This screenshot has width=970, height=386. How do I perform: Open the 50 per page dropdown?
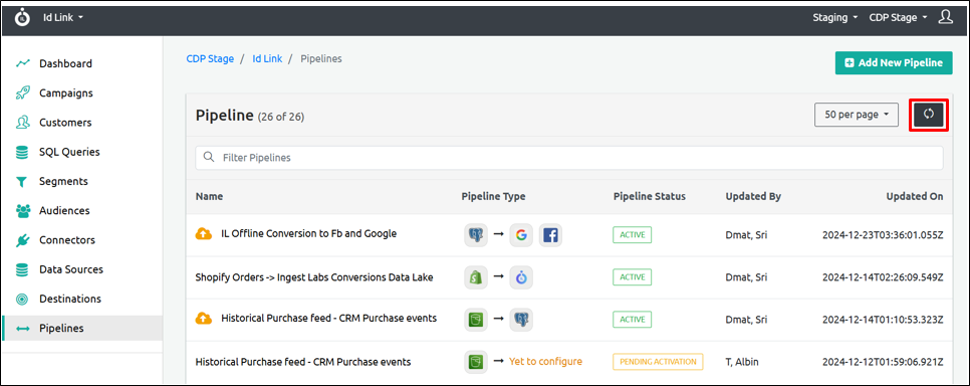(x=856, y=114)
